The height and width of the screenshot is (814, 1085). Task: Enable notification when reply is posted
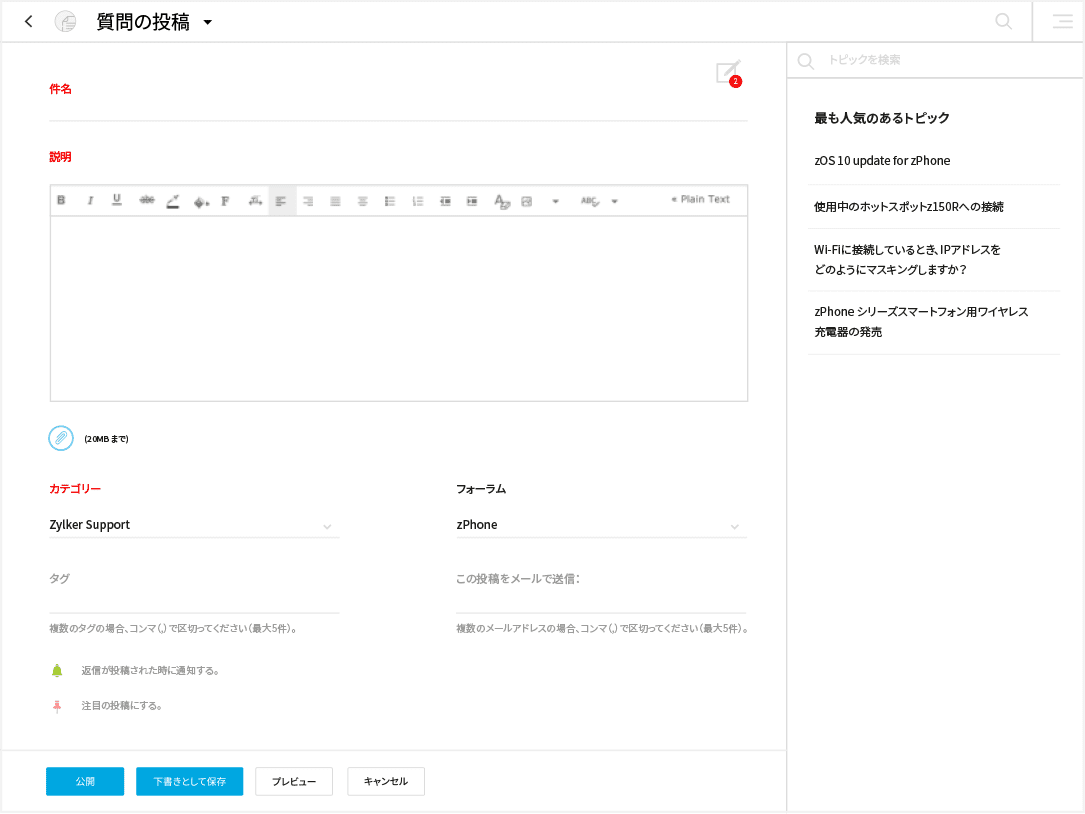[x=57, y=670]
